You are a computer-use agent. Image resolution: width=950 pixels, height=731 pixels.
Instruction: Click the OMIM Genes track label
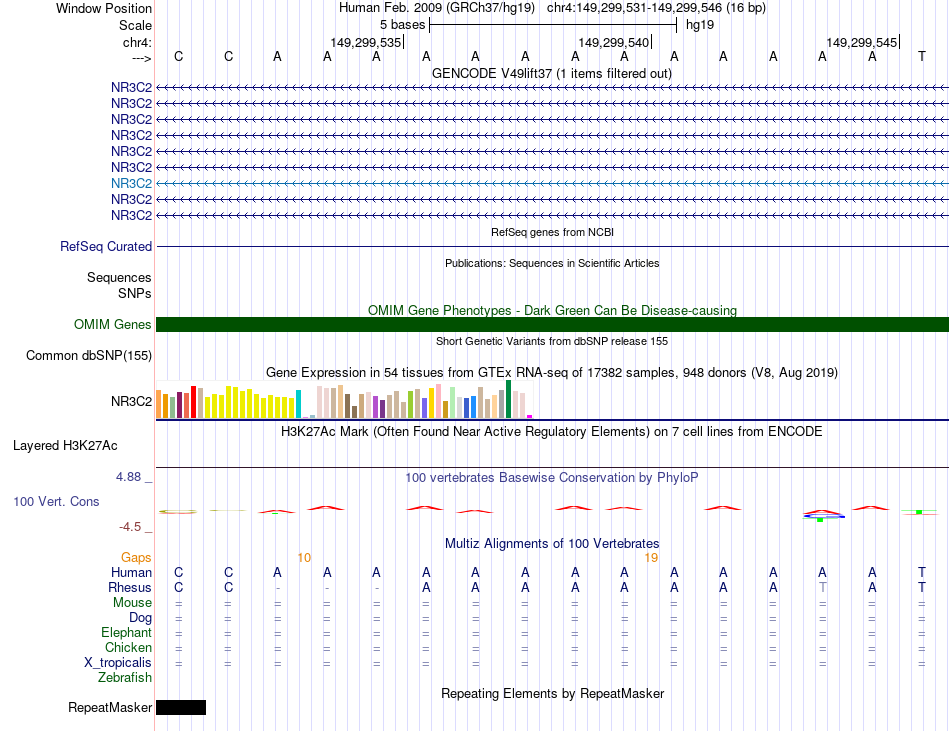coord(113,325)
